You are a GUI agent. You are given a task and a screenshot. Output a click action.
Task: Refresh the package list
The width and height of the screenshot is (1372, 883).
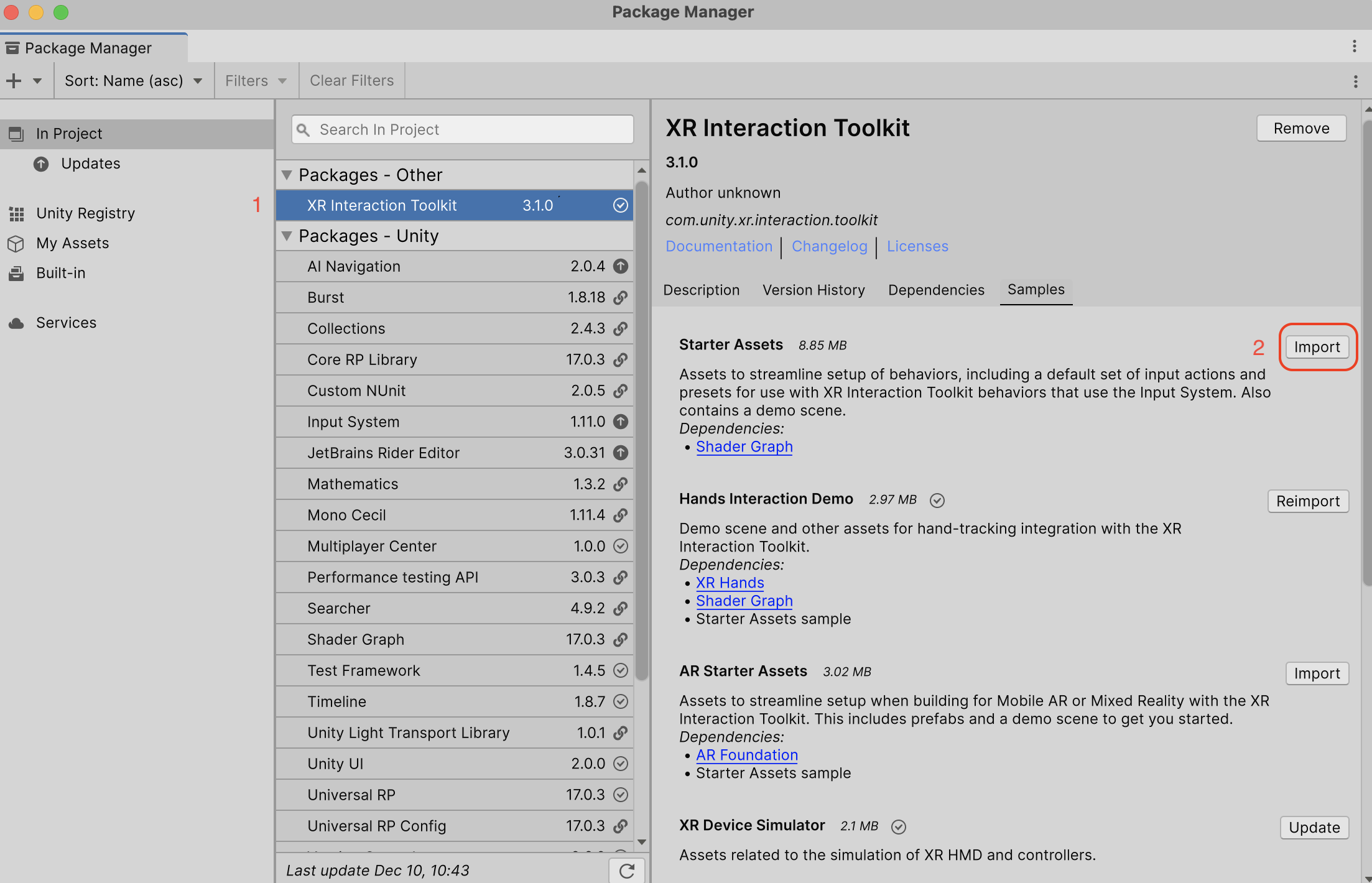(x=626, y=870)
